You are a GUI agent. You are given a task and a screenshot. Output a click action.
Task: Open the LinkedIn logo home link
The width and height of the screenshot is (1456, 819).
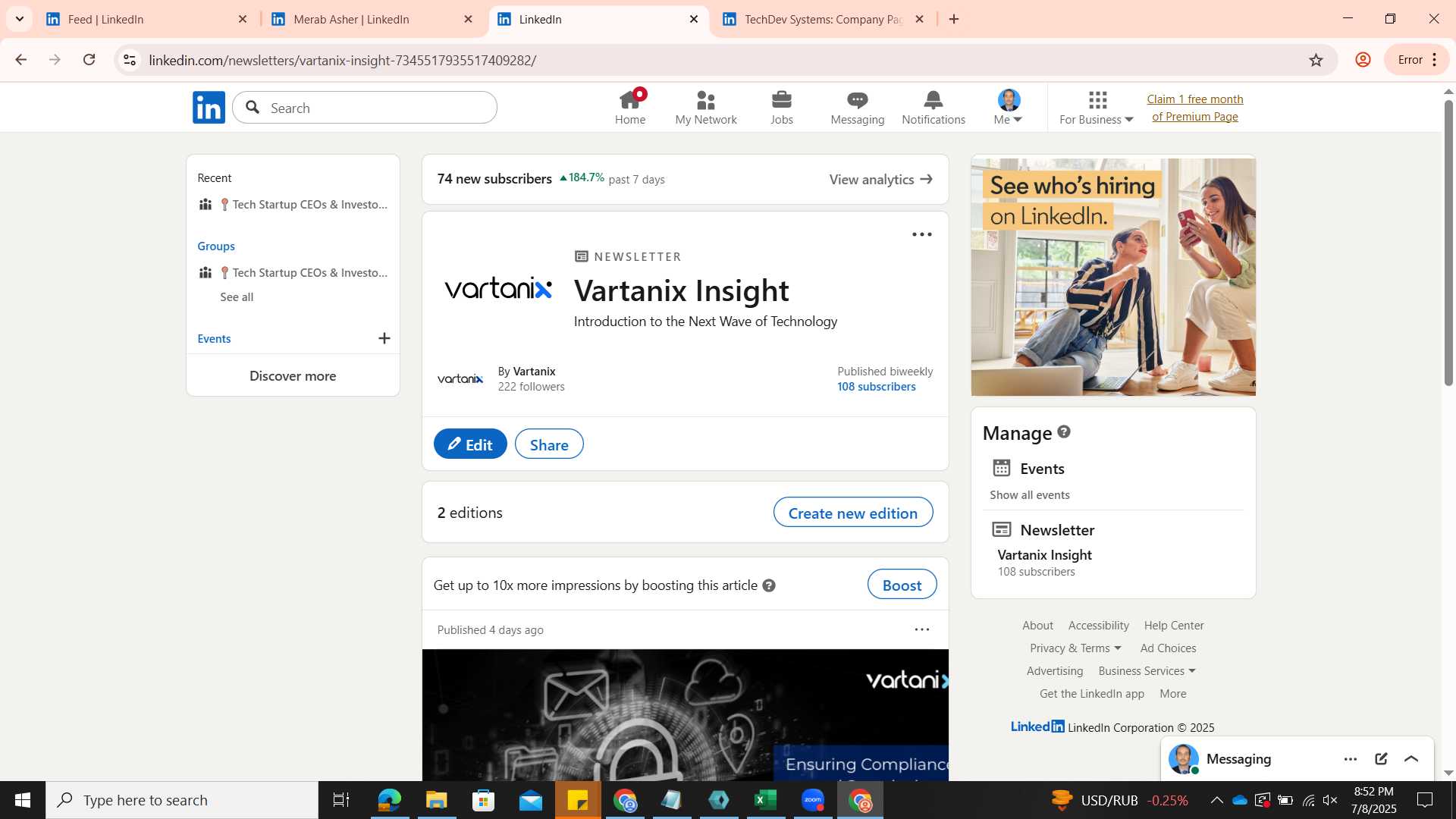(x=209, y=108)
